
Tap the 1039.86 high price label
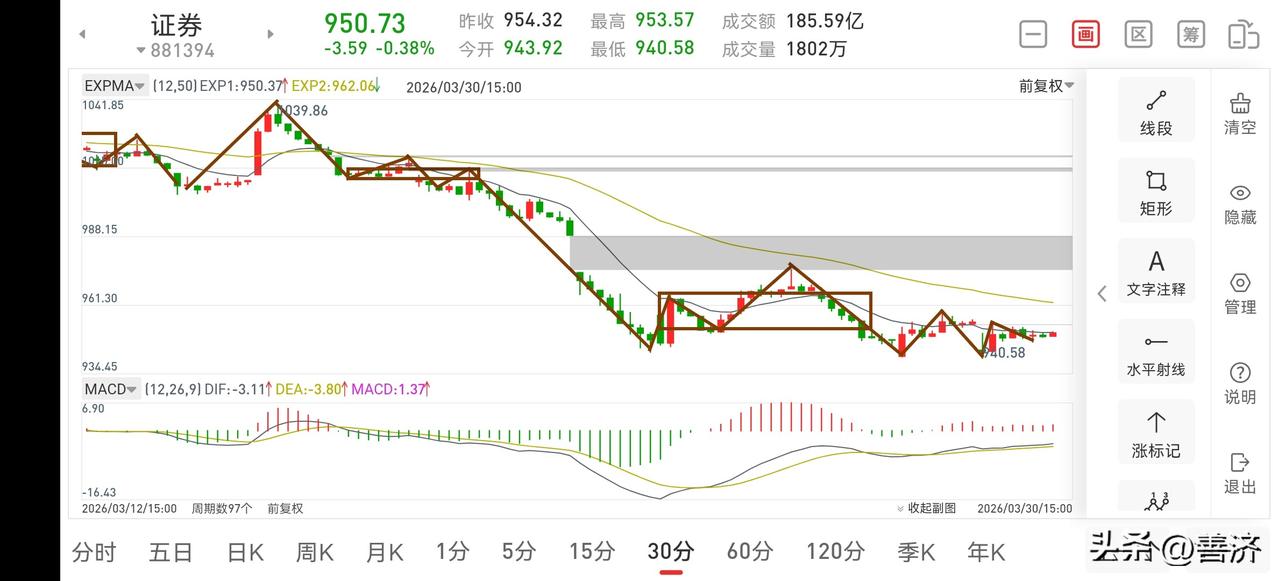pyautogui.click(x=303, y=110)
